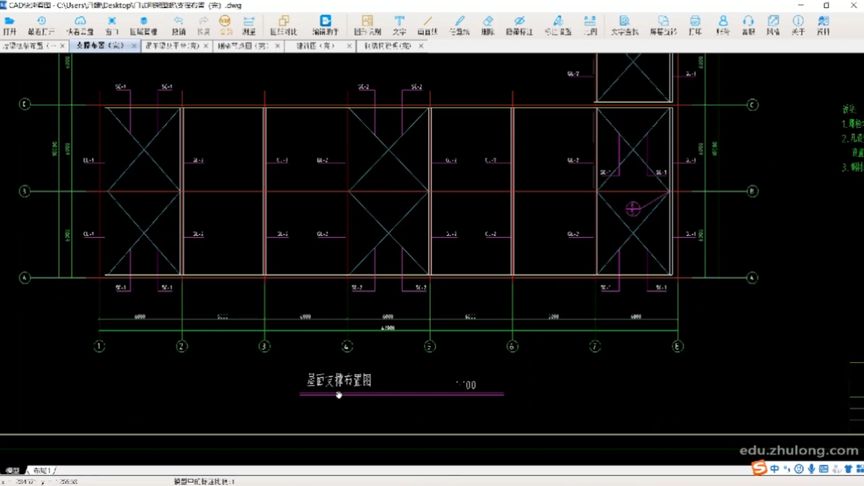The image size is (864, 486).
Task: Toggle hide annotations eye icon
Action: pos(519,25)
